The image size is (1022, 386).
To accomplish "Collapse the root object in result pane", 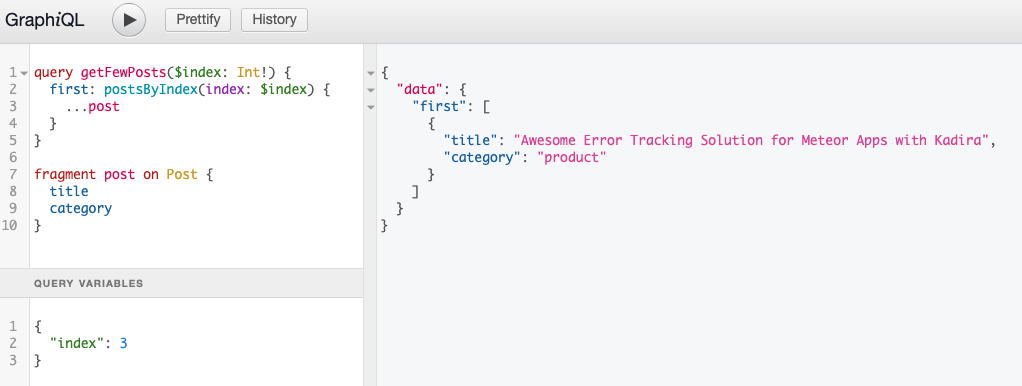I will coord(371,72).
